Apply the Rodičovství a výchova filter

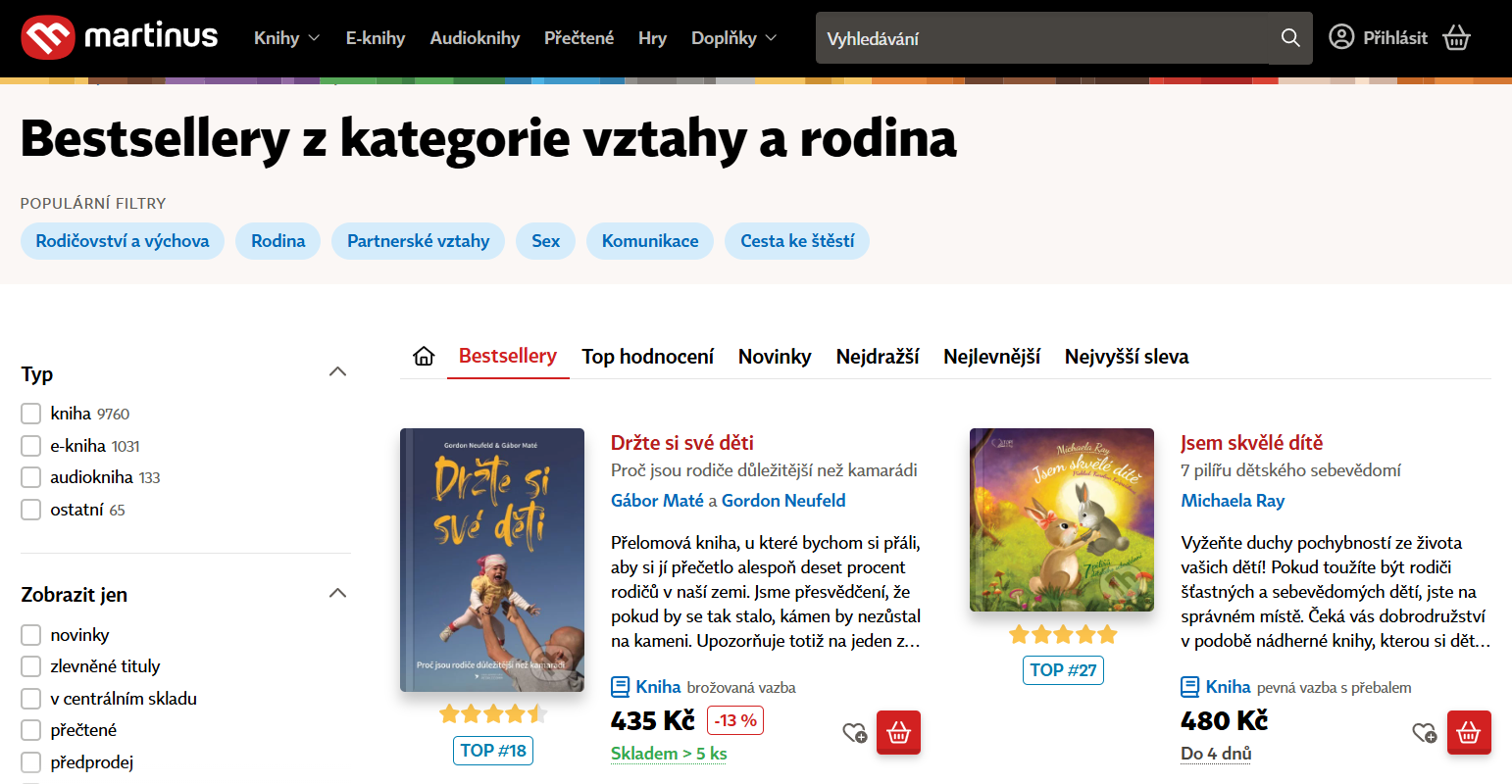click(123, 241)
